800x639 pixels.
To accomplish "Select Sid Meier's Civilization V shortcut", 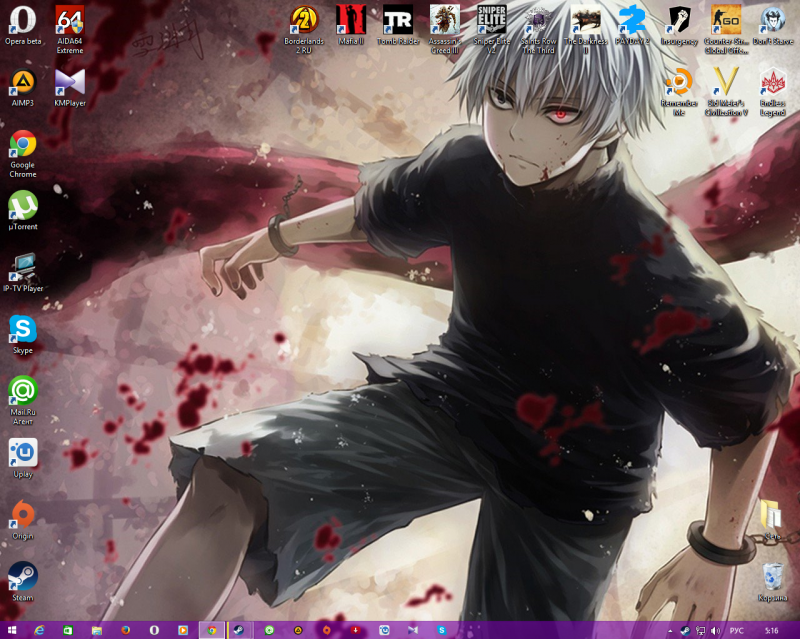I will 726,92.
